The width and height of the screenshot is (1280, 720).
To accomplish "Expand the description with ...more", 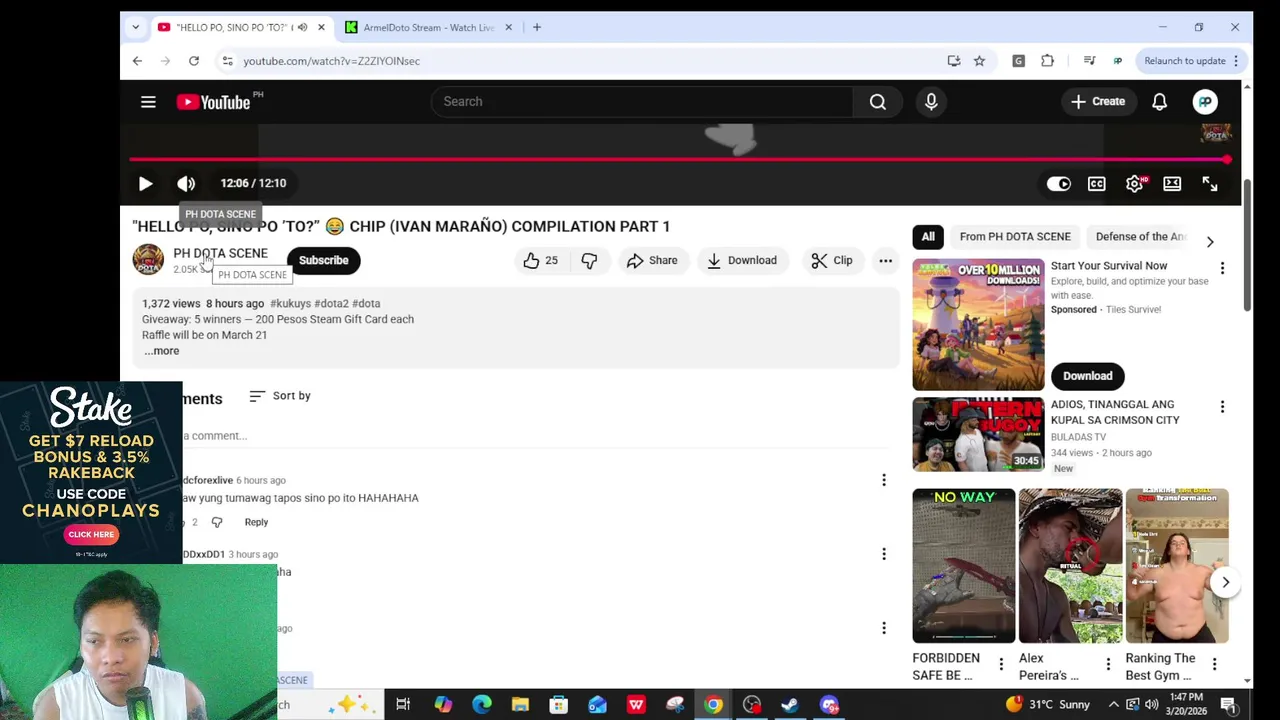I will 161,351.
